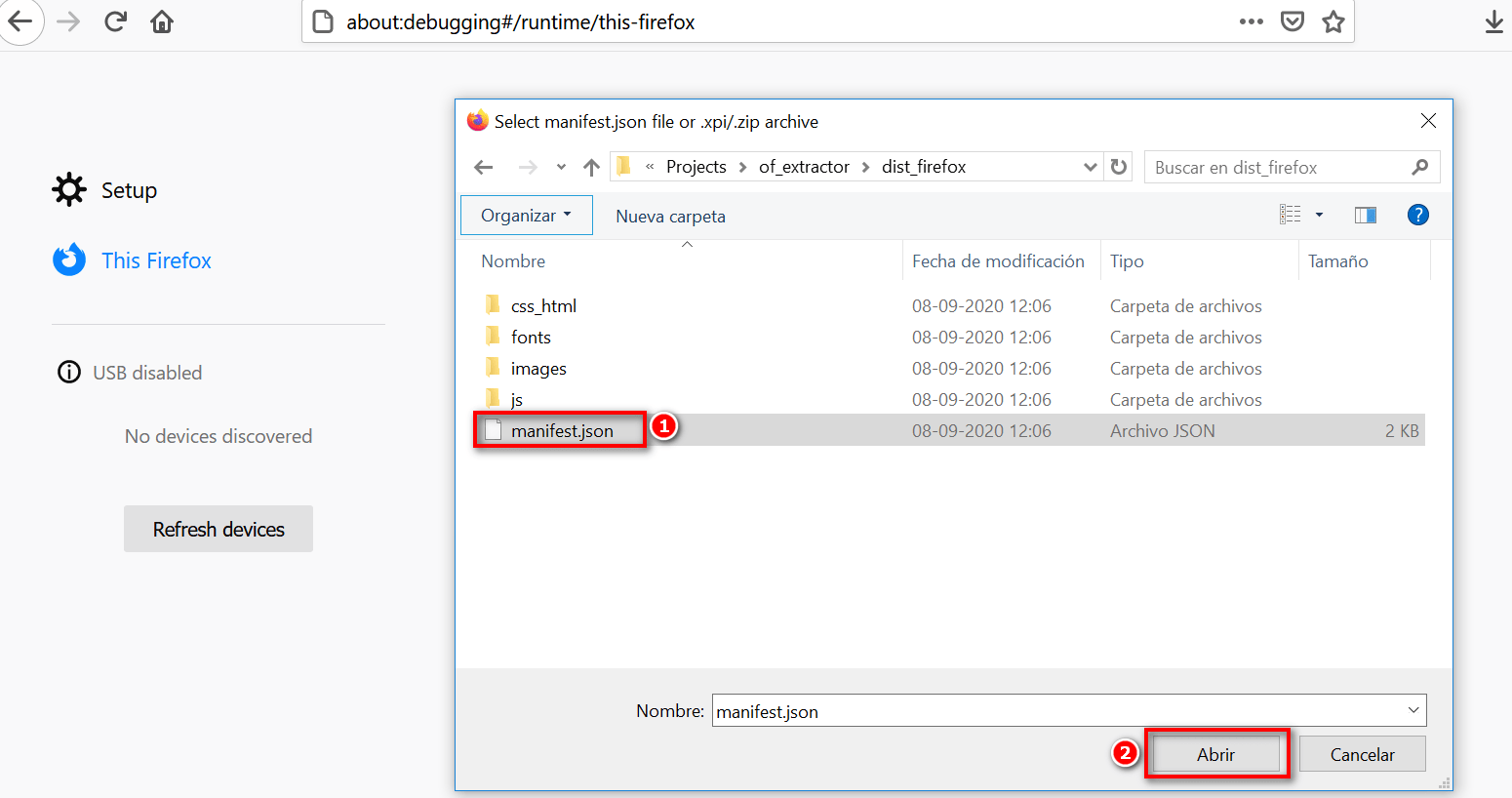The width and height of the screenshot is (1512, 798).
Task: Click Refresh devices button
Action: coord(219,529)
